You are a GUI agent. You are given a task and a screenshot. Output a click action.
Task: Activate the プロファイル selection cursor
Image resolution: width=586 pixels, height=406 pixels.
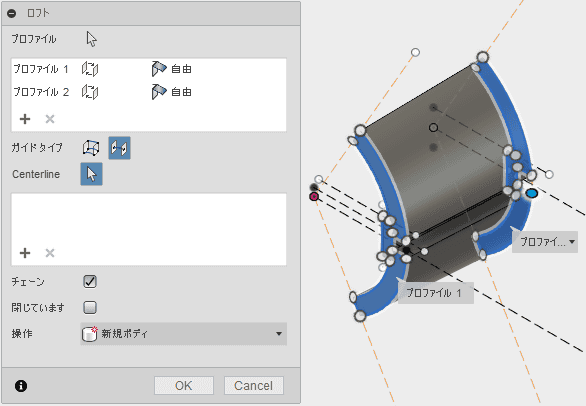(x=91, y=39)
